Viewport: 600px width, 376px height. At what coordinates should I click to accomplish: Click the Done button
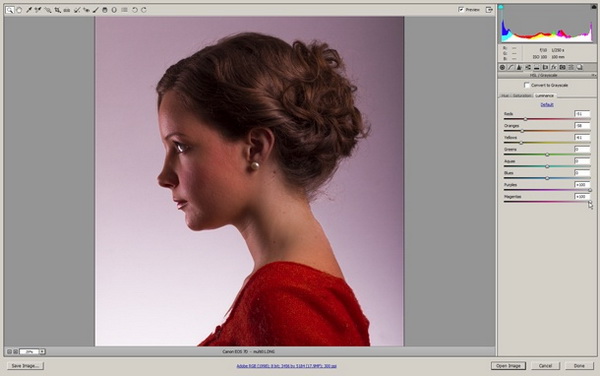coord(579,366)
